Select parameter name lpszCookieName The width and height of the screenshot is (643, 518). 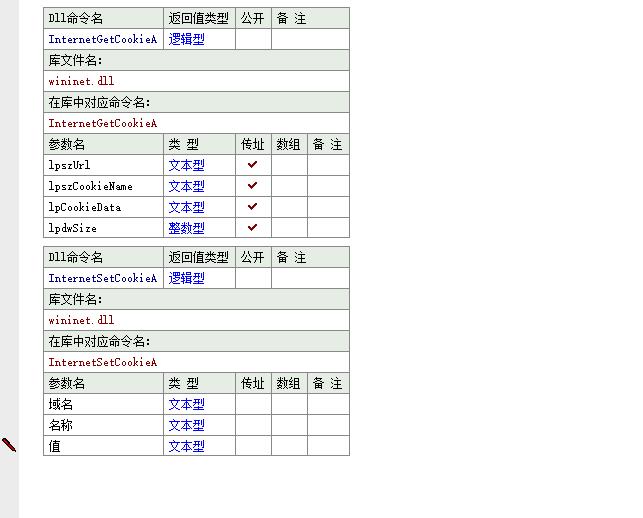pyautogui.click(x=90, y=186)
